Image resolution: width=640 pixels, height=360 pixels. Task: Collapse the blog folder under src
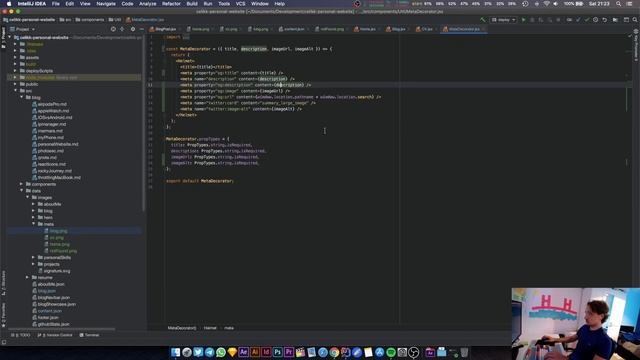click(x=22, y=97)
